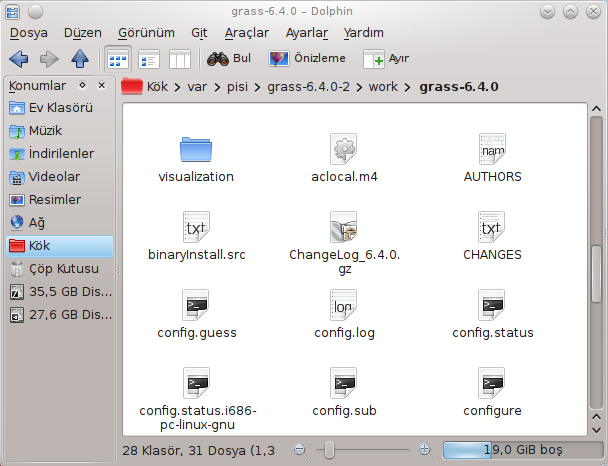This screenshot has height=466, width=608.
Task: Detach the Konumlar panel with diamond button
Action: [x=82, y=85]
